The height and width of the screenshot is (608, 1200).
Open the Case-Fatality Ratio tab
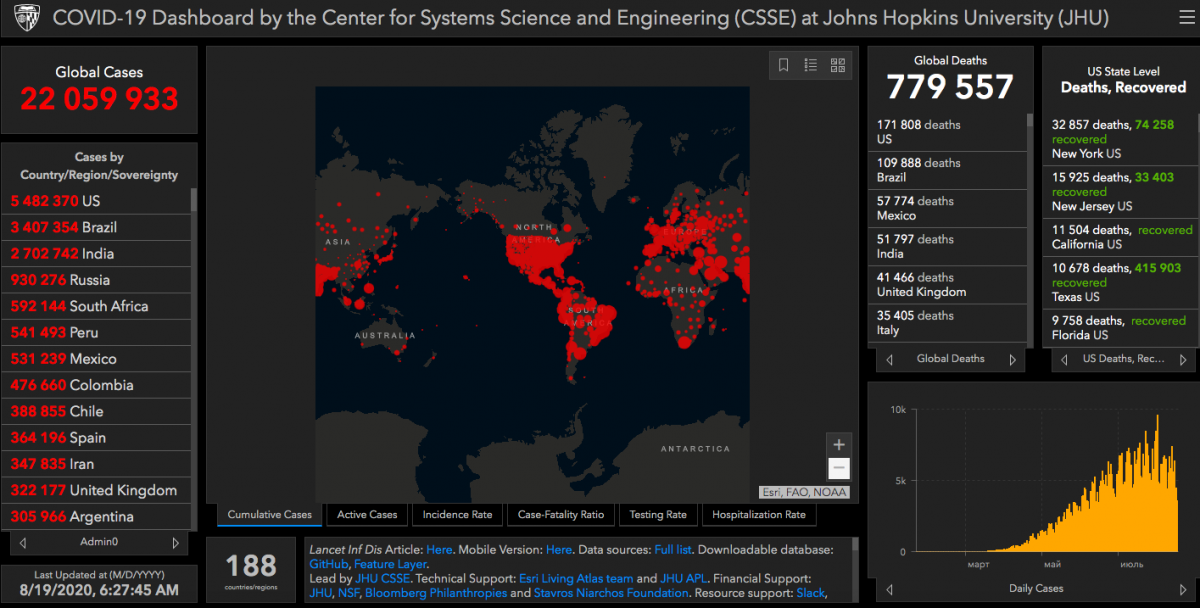pos(561,515)
